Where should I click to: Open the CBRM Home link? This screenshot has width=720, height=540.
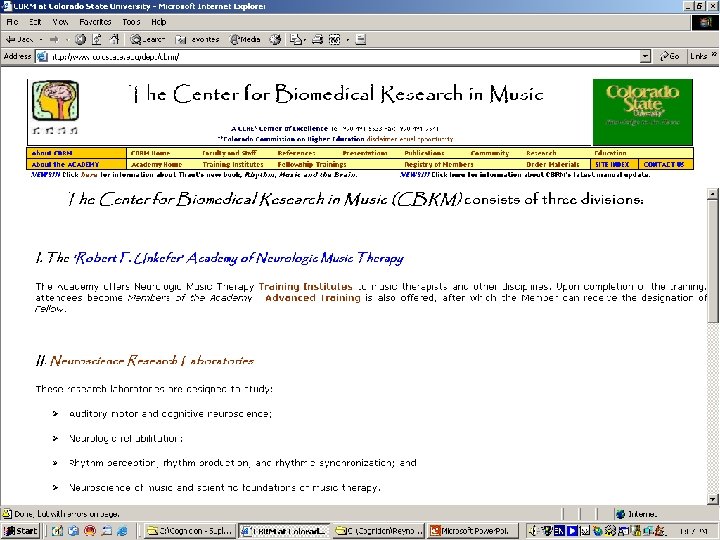pyautogui.click(x=150, y=153)
